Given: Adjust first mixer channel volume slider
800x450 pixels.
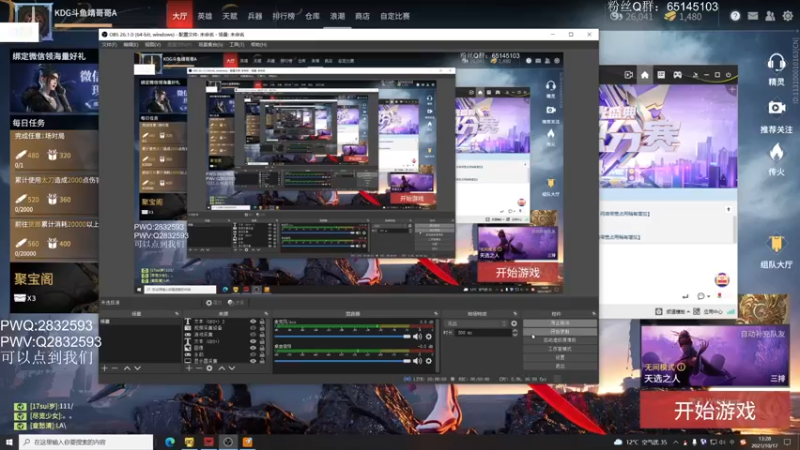Looking at the screenshot, I should (x=342, y=336).
